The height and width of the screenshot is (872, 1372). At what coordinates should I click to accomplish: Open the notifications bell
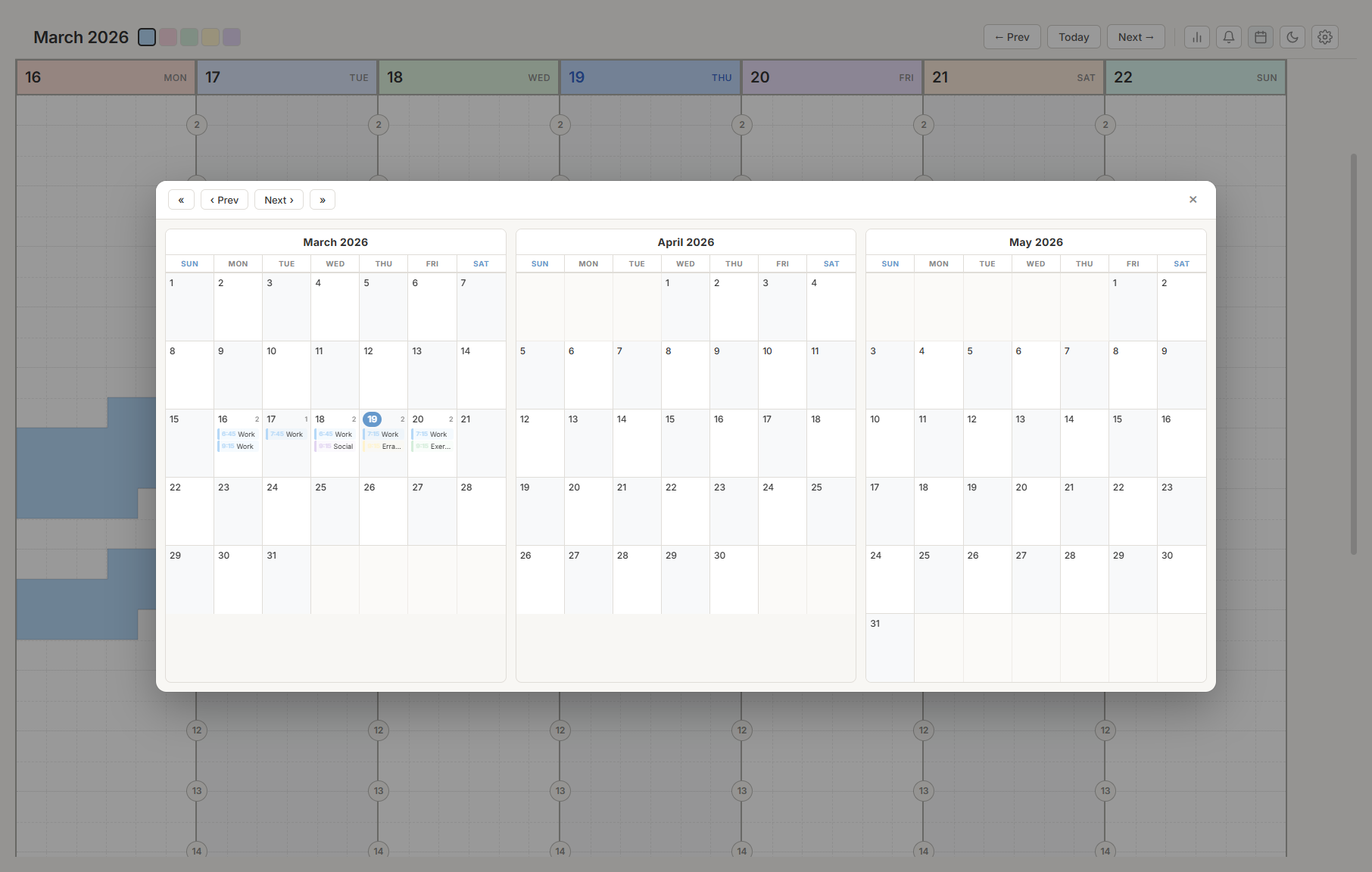pyautogui.click(x=1228, y=36)
